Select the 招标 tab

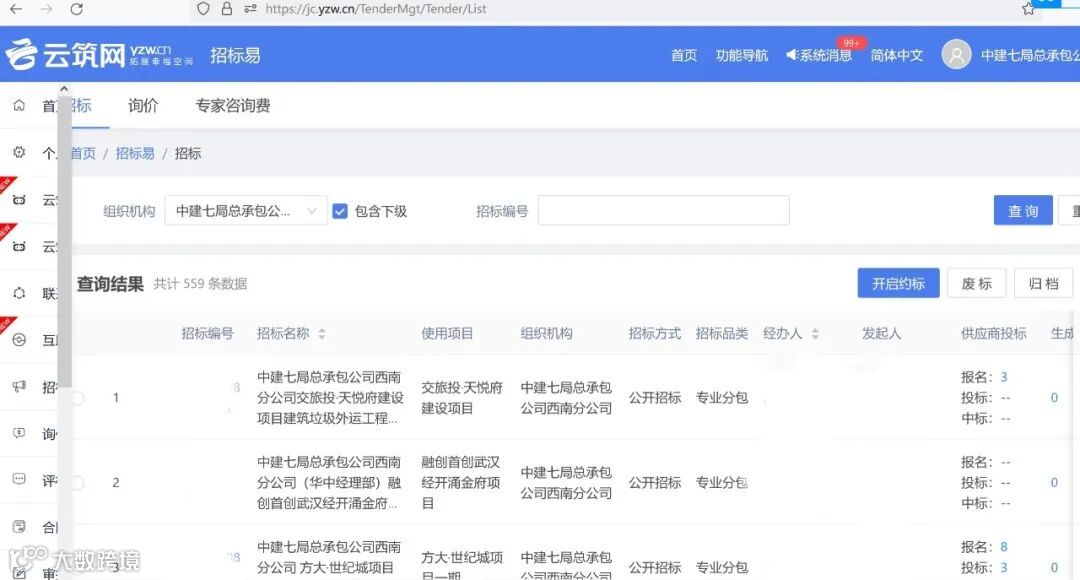point(81,105)
